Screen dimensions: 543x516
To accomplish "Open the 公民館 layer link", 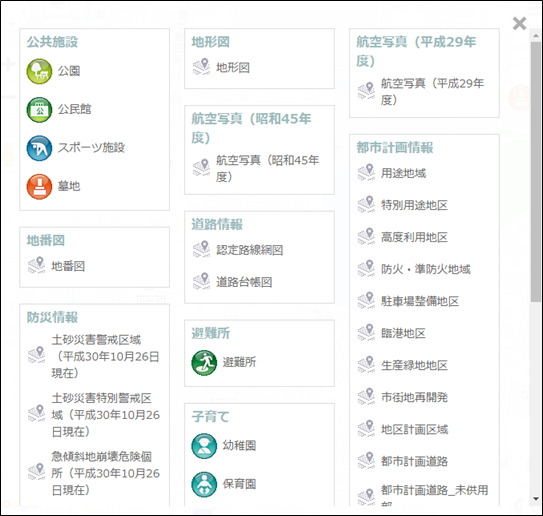I will (x=74, y=109).
